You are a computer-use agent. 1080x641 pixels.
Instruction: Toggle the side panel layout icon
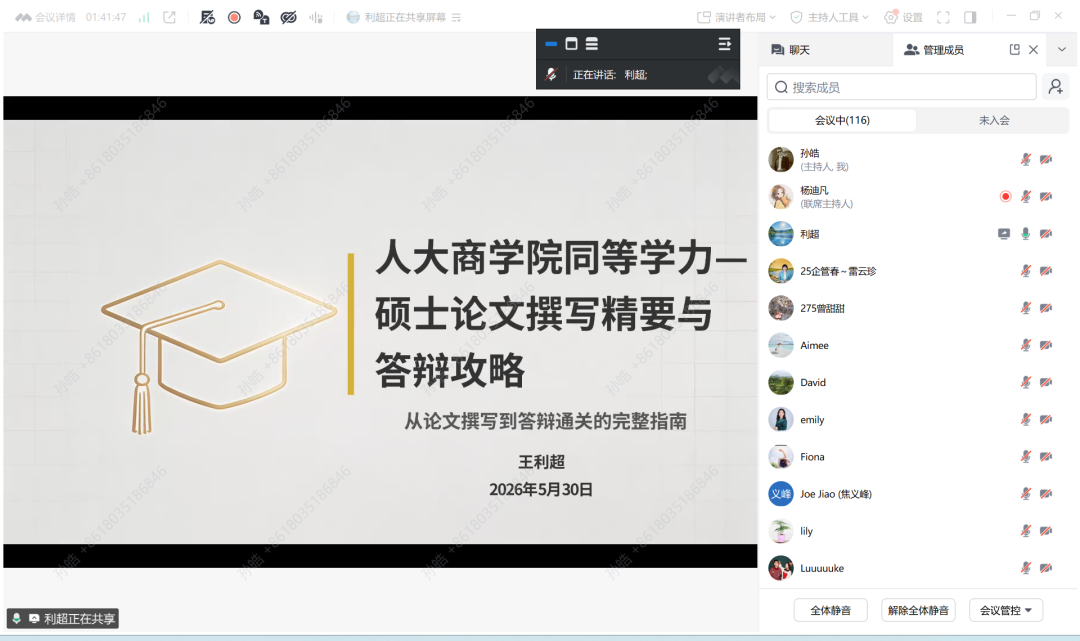tap(970, 17)
